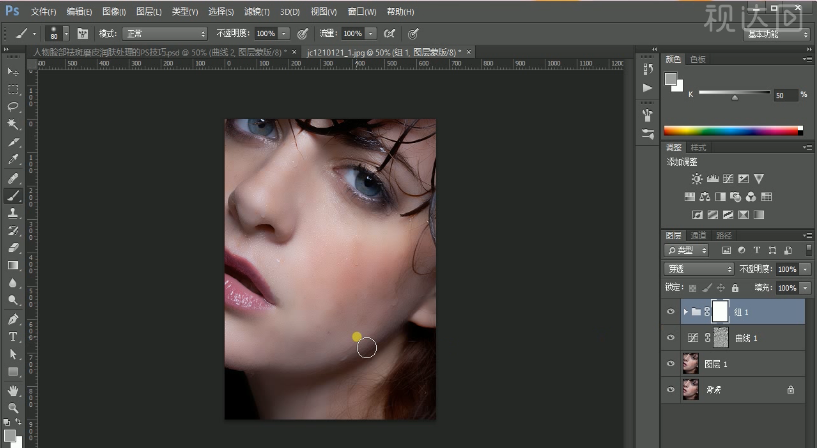Select the Eraser tool
817x448 pixels.
(13, 248)
